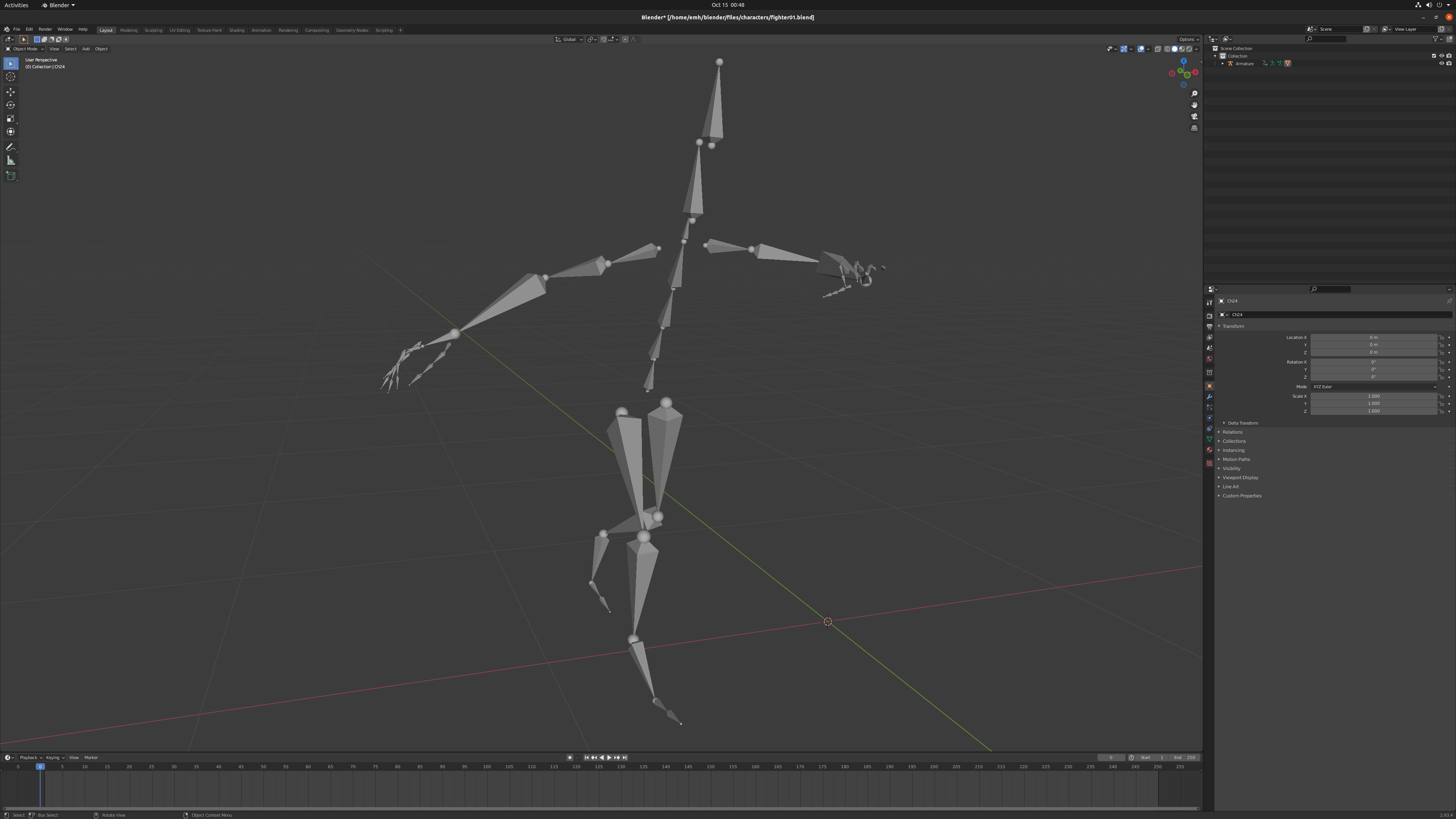Expand the Armature tree item
This screenshot has height=819, width=1456.
[1222, 64]
